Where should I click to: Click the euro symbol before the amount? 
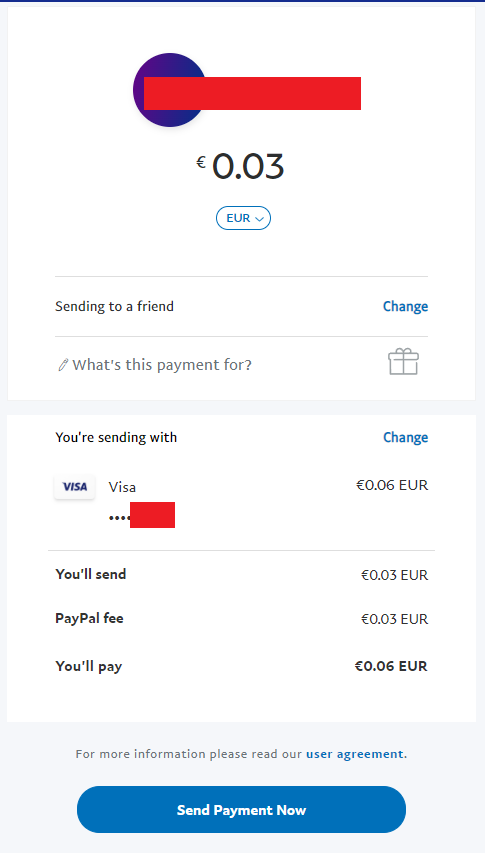[x=201, y=162]
